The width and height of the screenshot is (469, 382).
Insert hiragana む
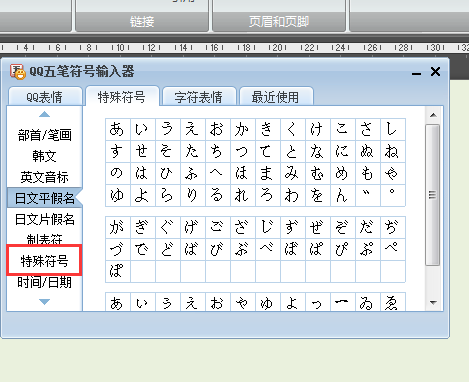pyautogui.click(x=318, y=173)
